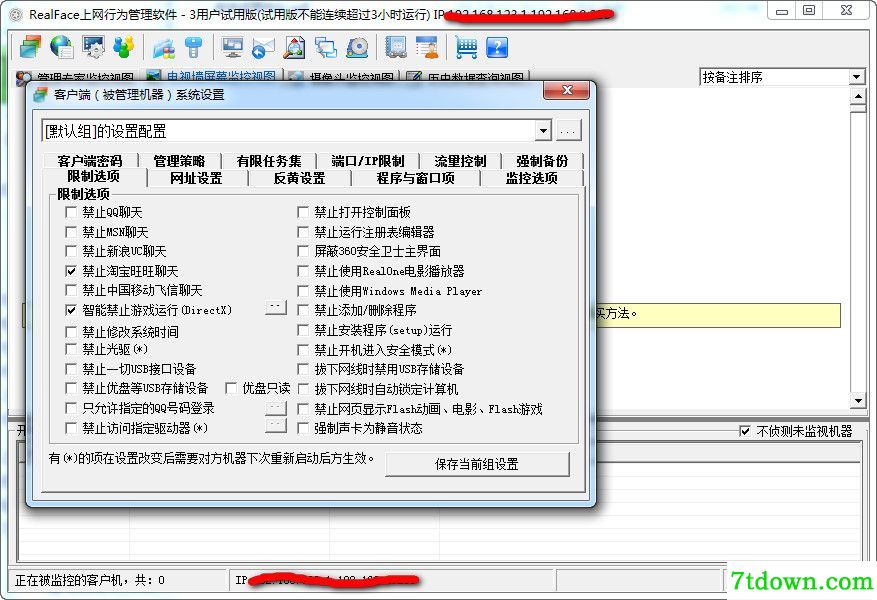Click the colorful user group icon
This screenshot has height=600, width=877.
click(x=124, y=47)
